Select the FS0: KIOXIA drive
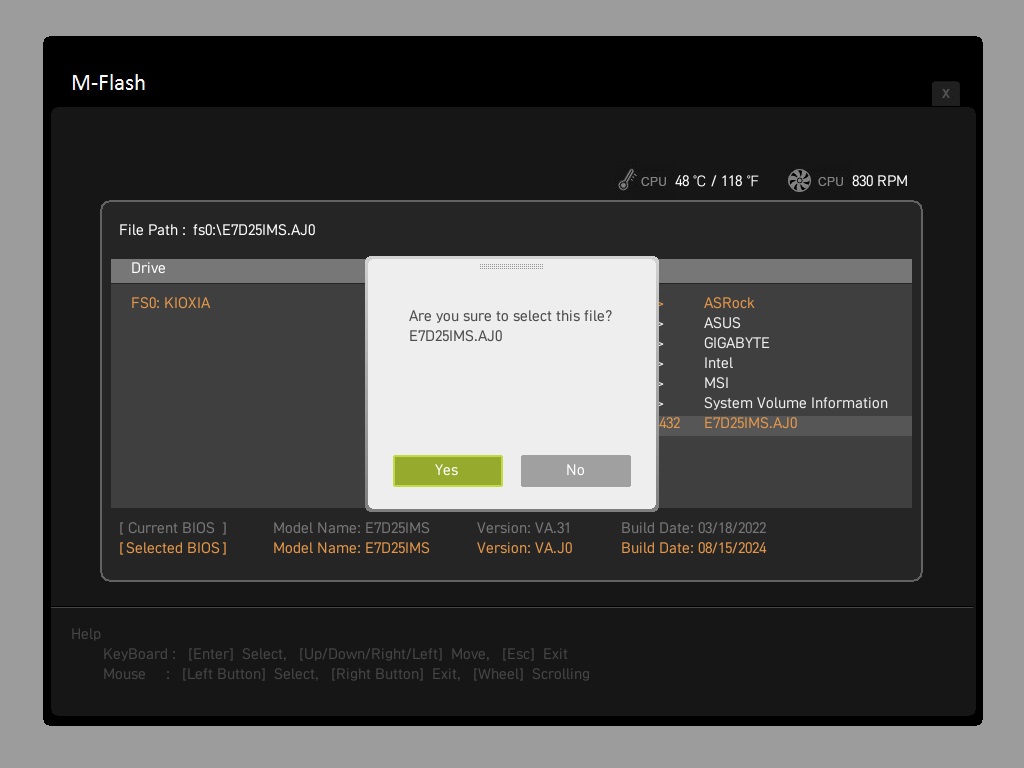The width and height of the screenshot is (1024, 768). pyautogui.click(x=171, y=303)
